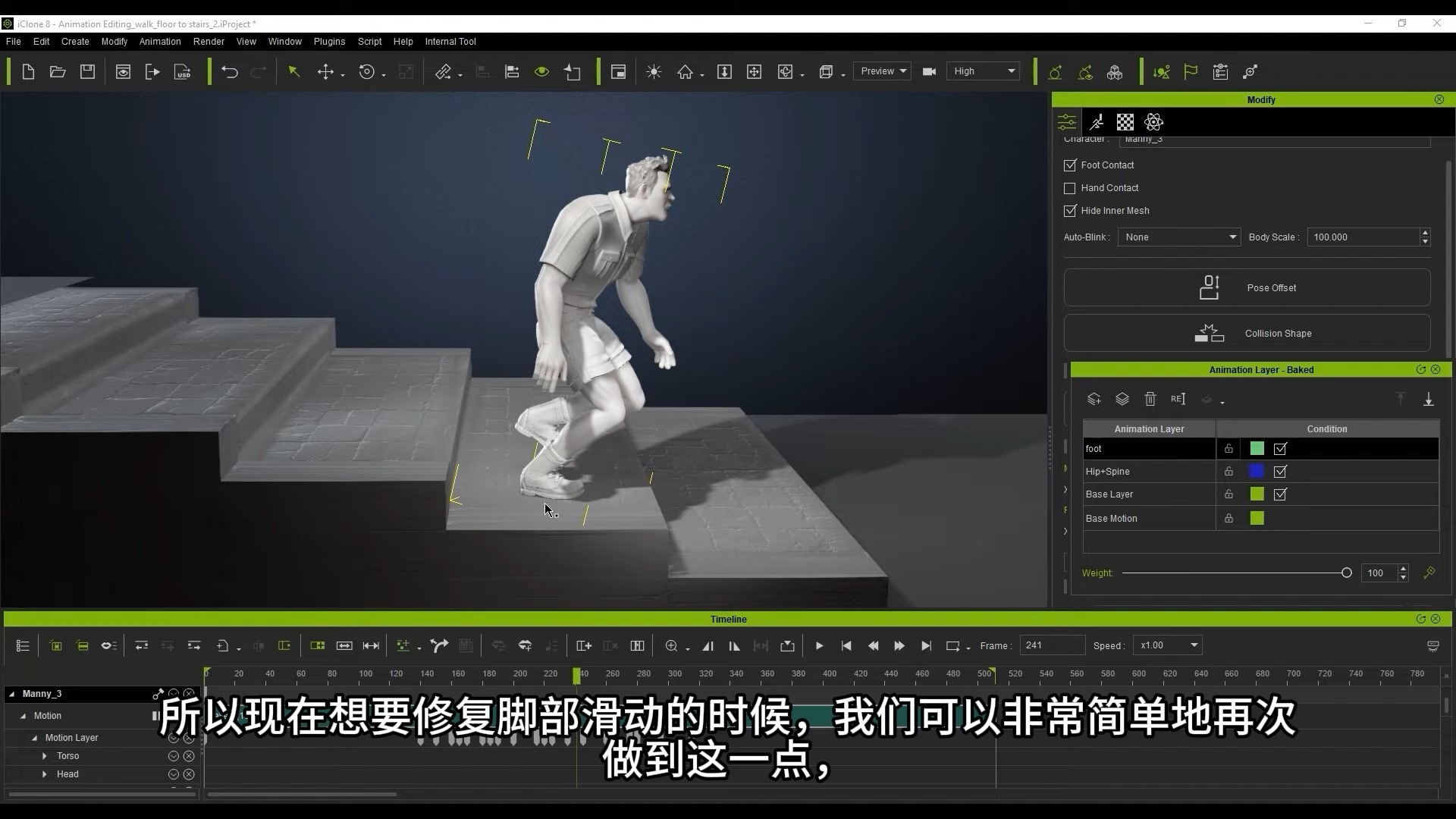
Task: Rename the animation layer
Action: [1178, 399]
